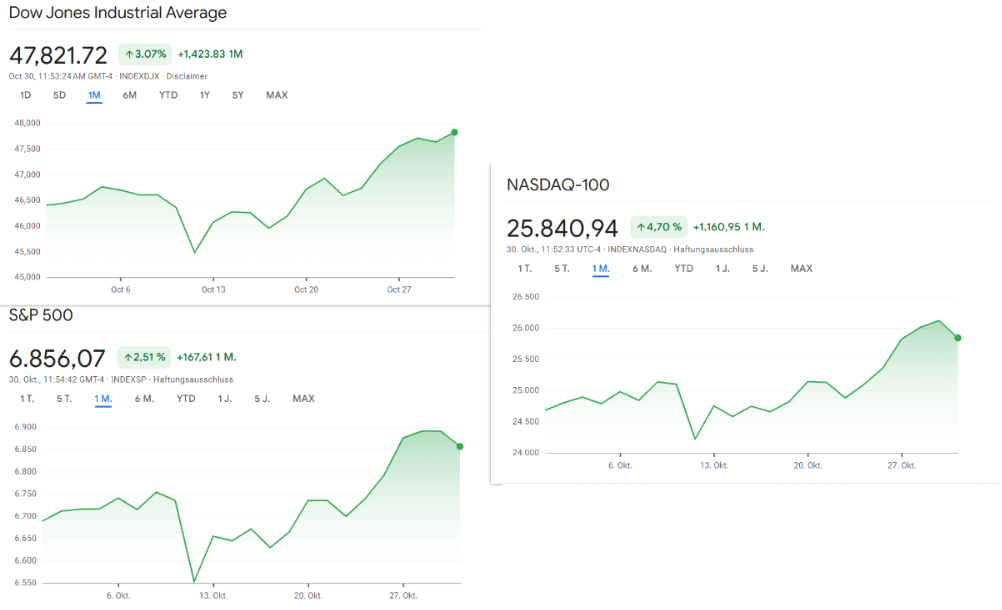Switch Dow Jones chart to 5Y view
The image size is (1002, 610).
(238, 95)
